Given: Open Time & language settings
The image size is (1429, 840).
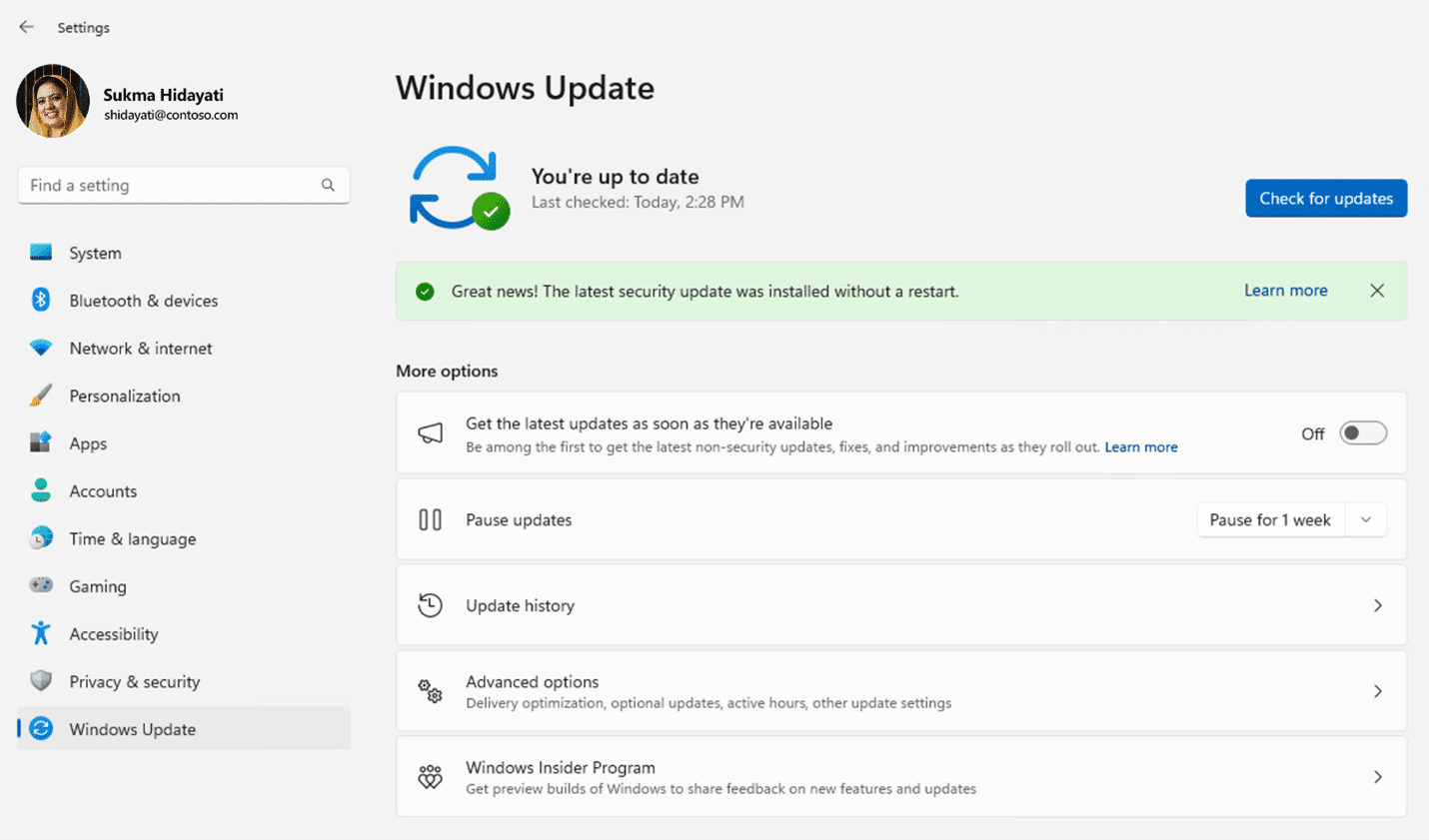Looking at the screenshot, I should pos(133,537).
